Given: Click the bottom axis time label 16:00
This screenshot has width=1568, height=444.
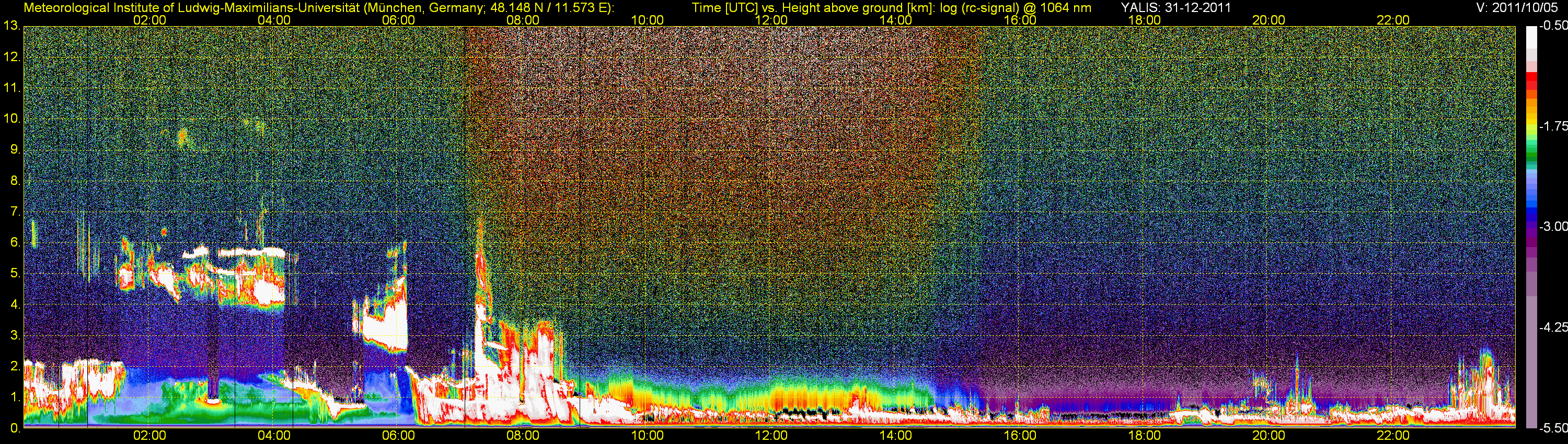Looking at the screenshot, I should [1020, 436].
